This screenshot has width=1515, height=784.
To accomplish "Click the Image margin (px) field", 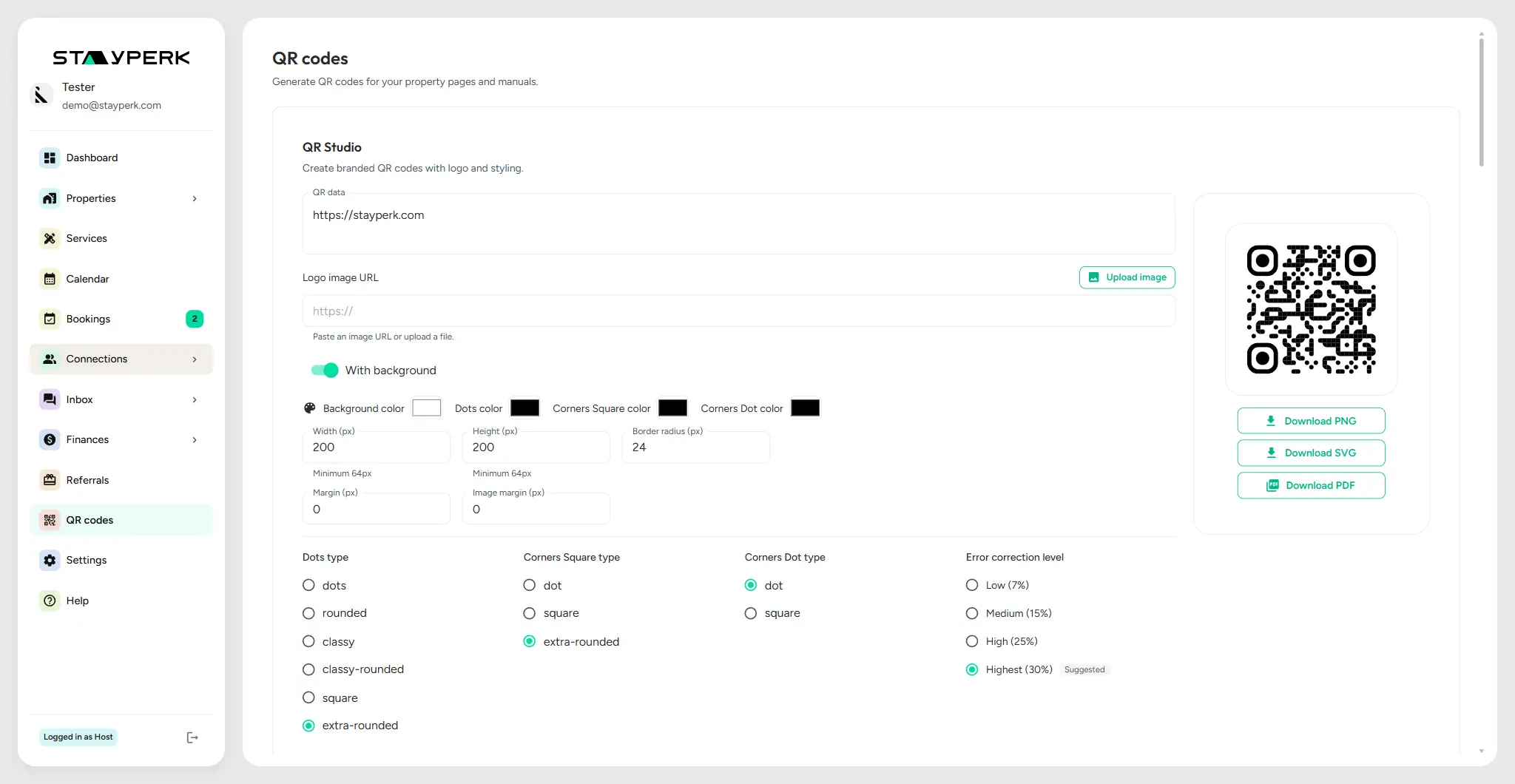I will click(x=536, y=509).
